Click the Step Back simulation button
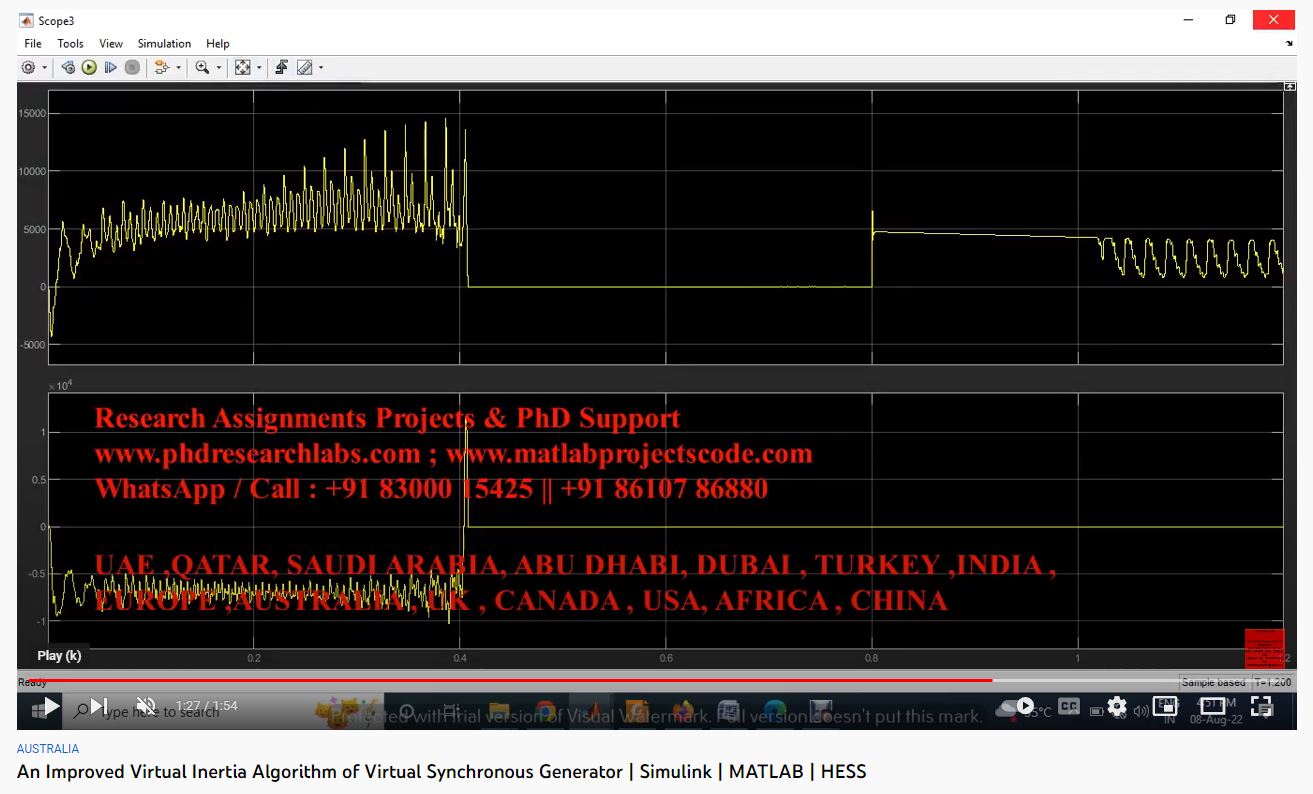Screen dimensions: 1313x794 pyautogui.click(x=68, y=67)
